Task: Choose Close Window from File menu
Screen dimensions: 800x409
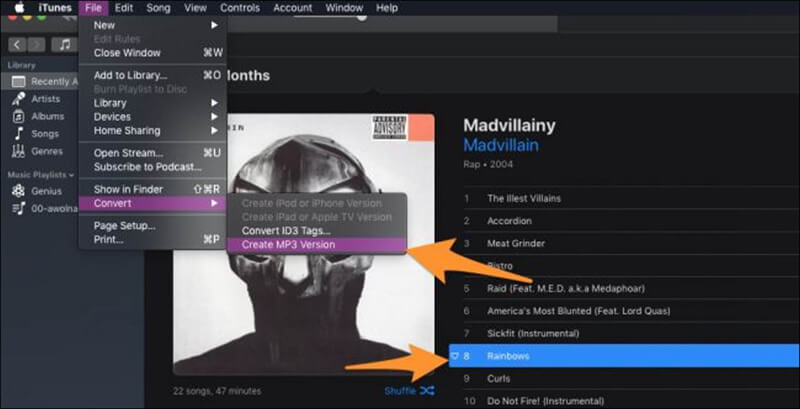Action: pos(153,53)
